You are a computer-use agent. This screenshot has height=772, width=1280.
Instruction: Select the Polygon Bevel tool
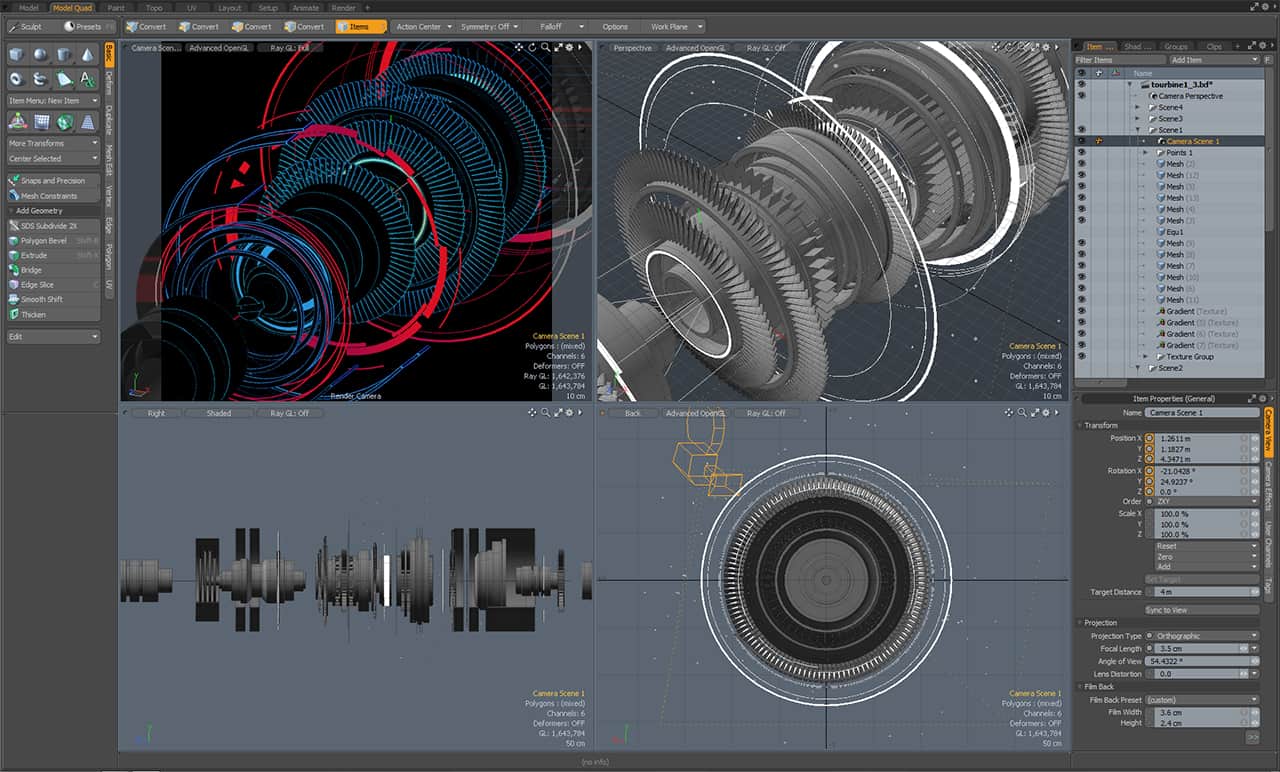(x=43, y=241)
